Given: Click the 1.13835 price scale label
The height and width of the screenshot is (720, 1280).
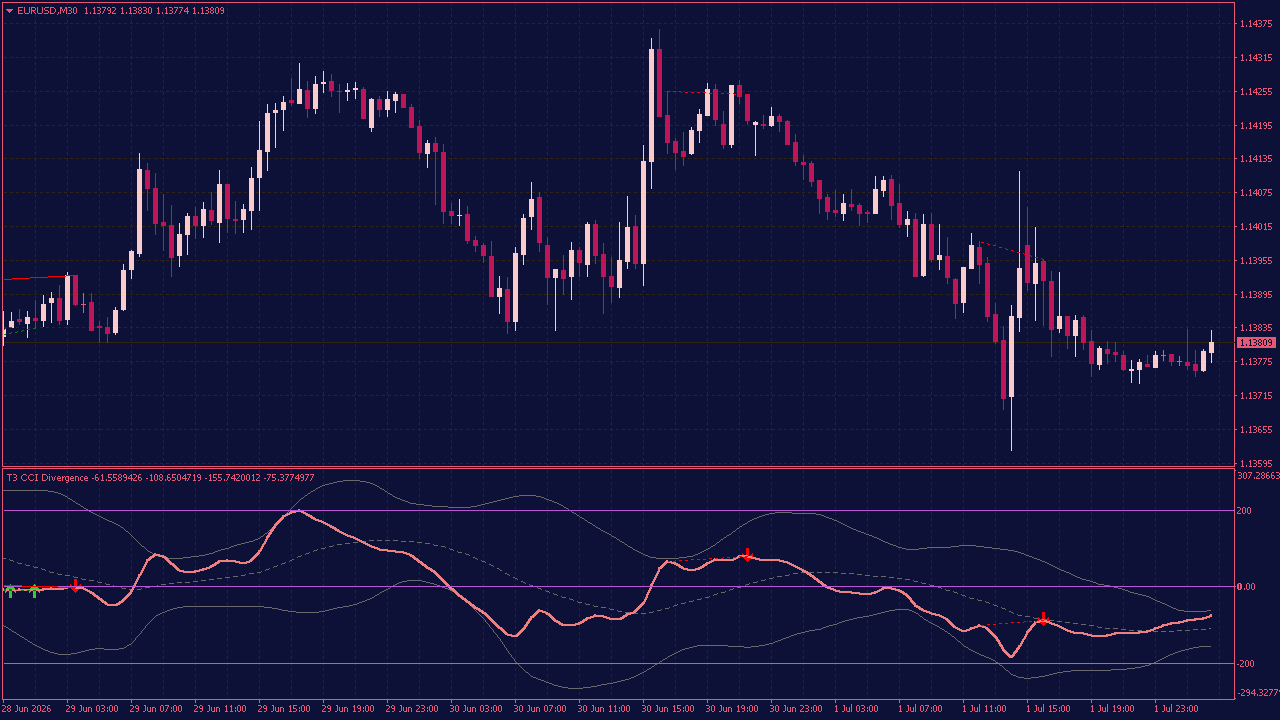Looking at the screenshot, I should tap(1256, 328).
